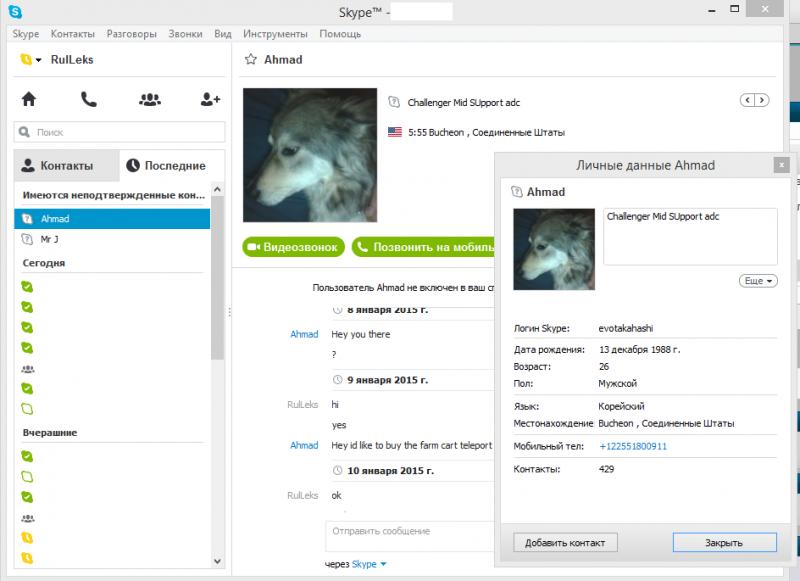This screenshot has height=581, width=800.
Task: Select the first contact under Сегодня
Action: (27, 287)
